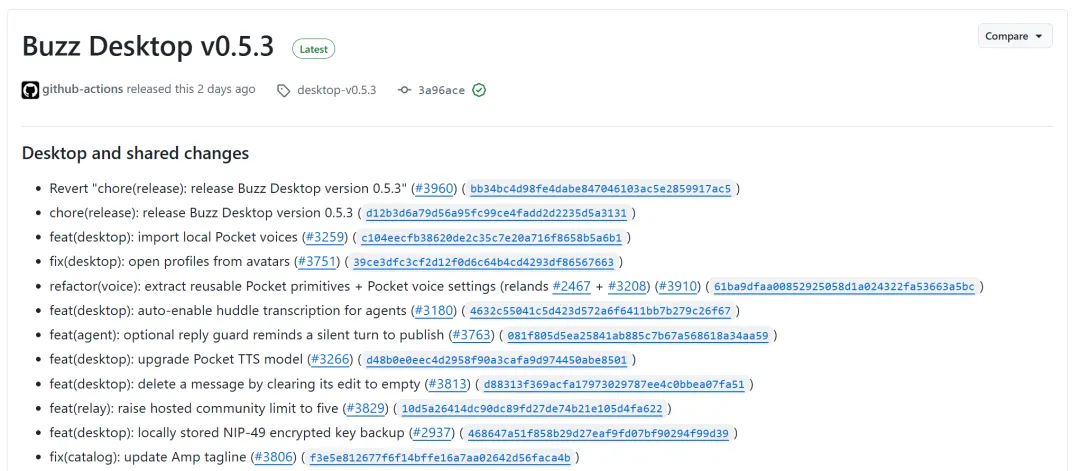Viewport: 1080px width, 471px height.
Task: Click 'feat(desktop): auto-enable huddle transcription' text
Action: [x=229, y=311]
